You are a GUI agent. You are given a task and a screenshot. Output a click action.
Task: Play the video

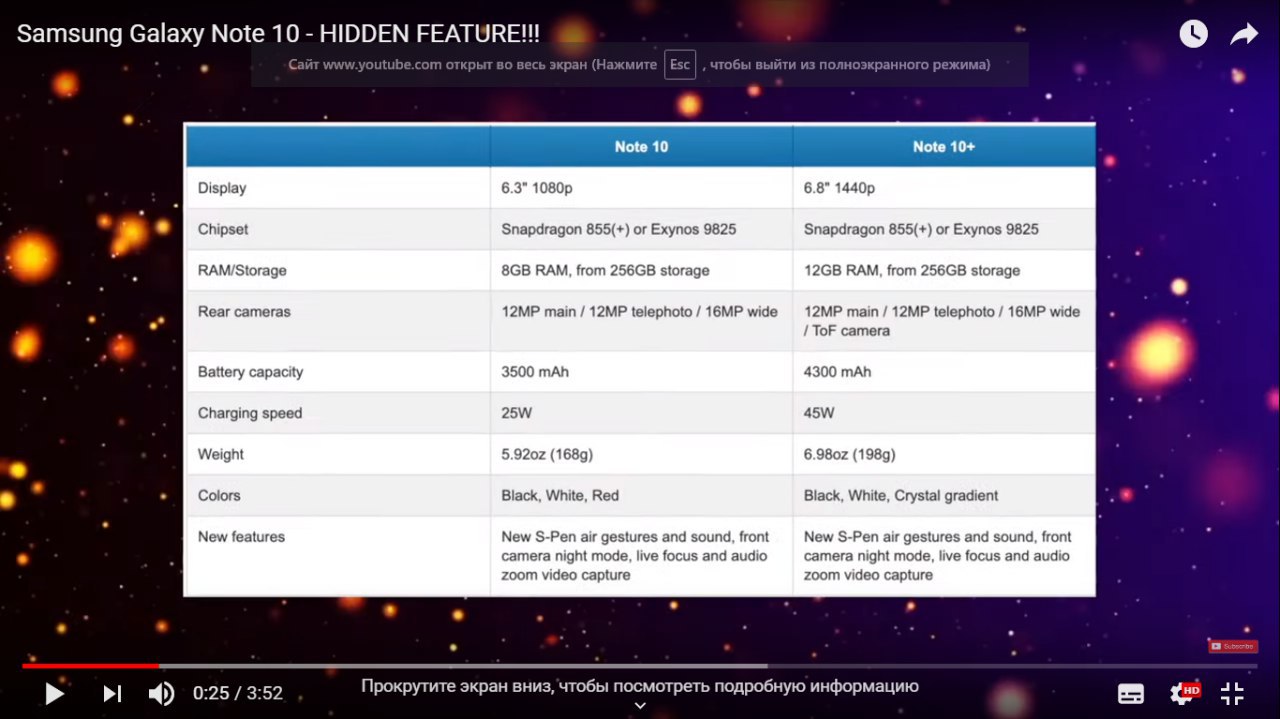[x=55, y=693]
